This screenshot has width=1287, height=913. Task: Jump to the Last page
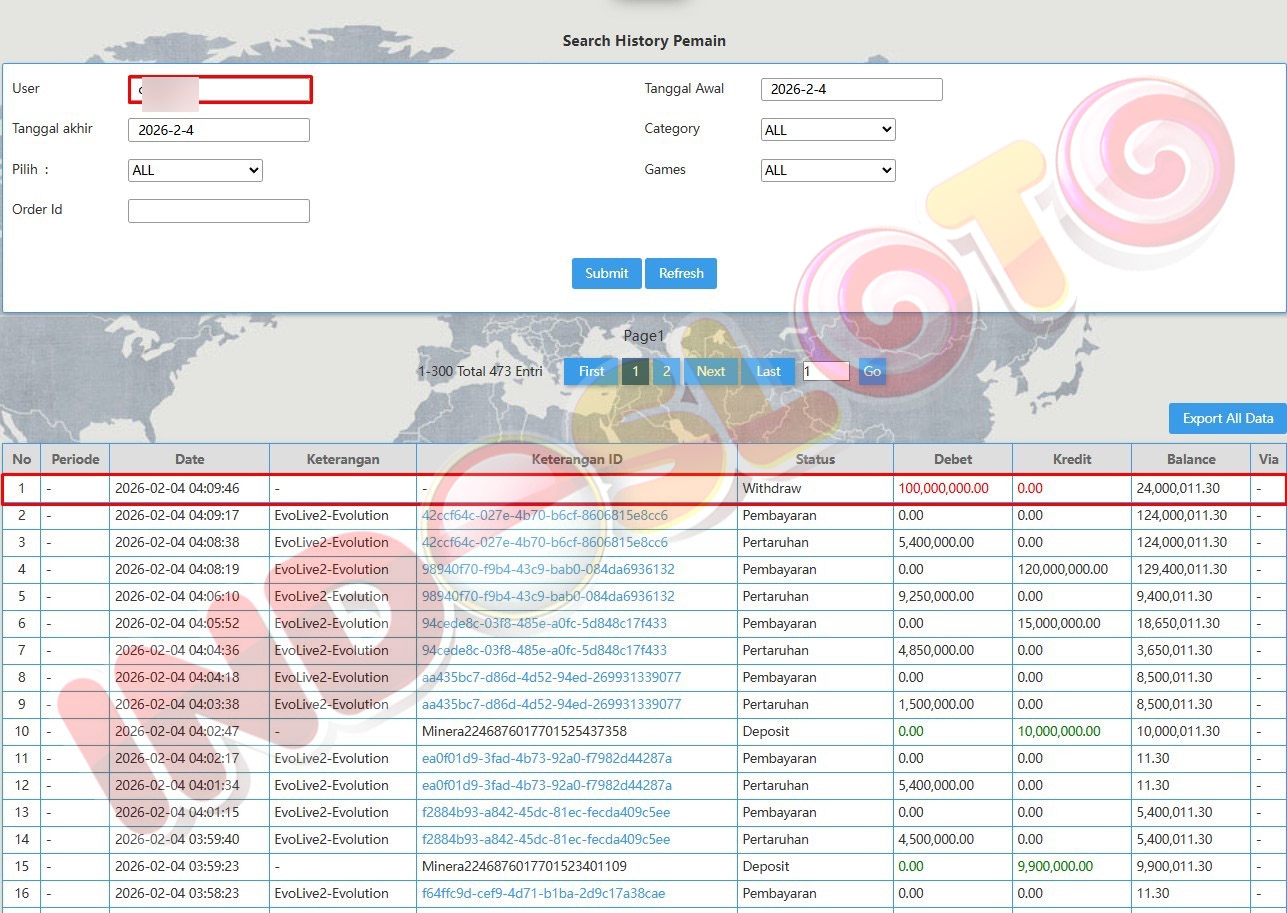768,371
